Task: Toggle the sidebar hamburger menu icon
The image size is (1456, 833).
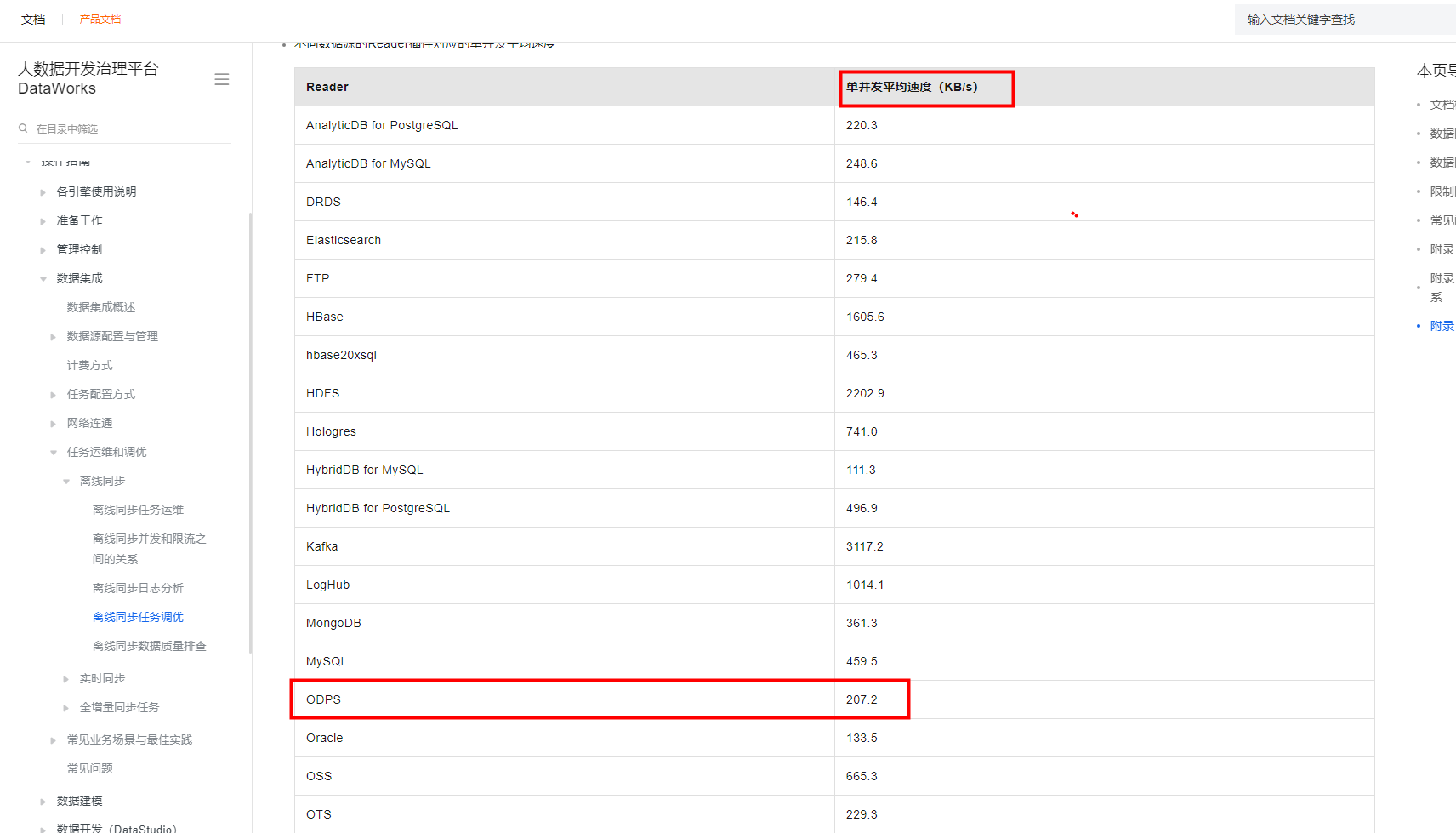Action: 222,79
